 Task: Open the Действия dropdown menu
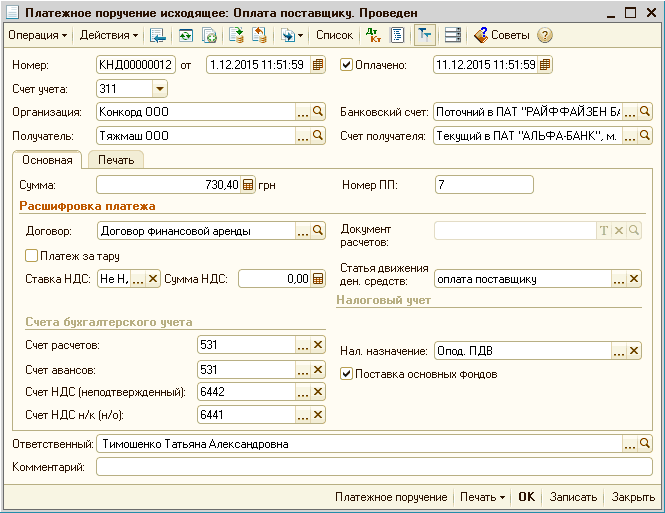click(x=109, y=35)
